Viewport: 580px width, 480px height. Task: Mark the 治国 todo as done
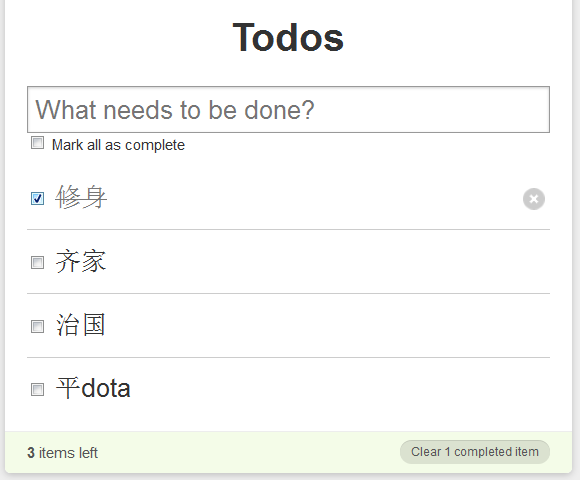click(37, 327)
